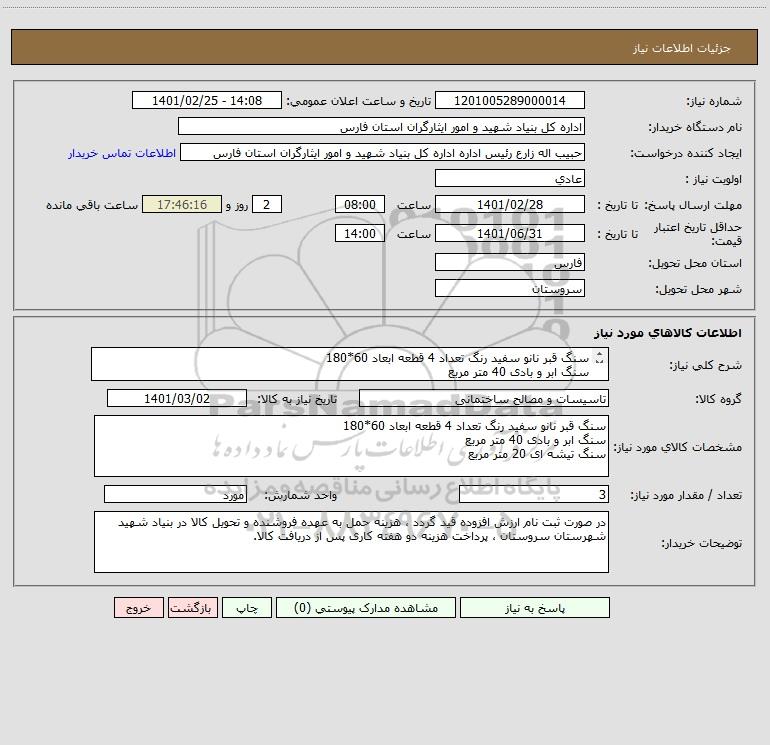The image size is (770, 745).
Task: Click the label ساعت باقی مانده
Action: (x=92, y=205)
